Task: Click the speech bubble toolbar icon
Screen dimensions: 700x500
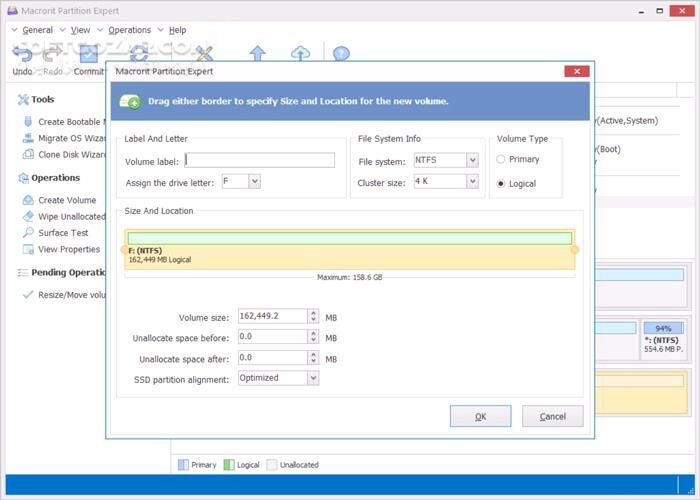Action: point(341,54)
